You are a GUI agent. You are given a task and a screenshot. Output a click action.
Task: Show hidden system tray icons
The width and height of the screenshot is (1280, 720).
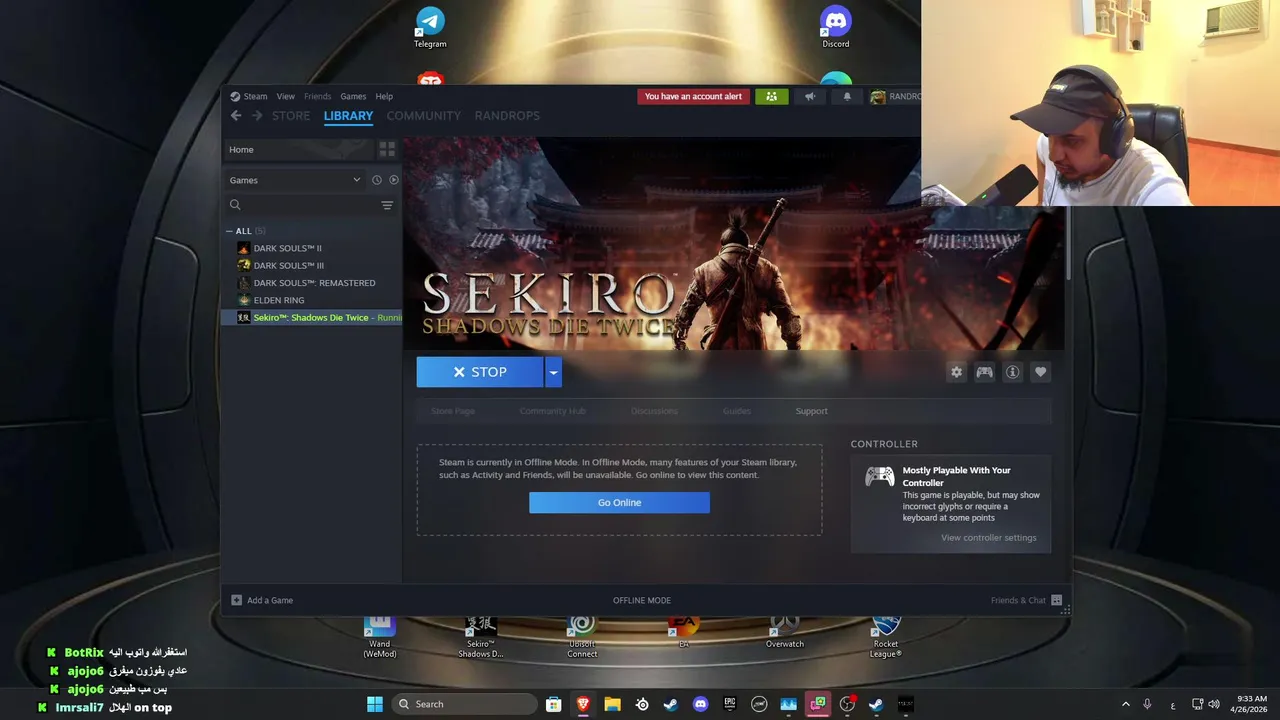(1126, 704)
